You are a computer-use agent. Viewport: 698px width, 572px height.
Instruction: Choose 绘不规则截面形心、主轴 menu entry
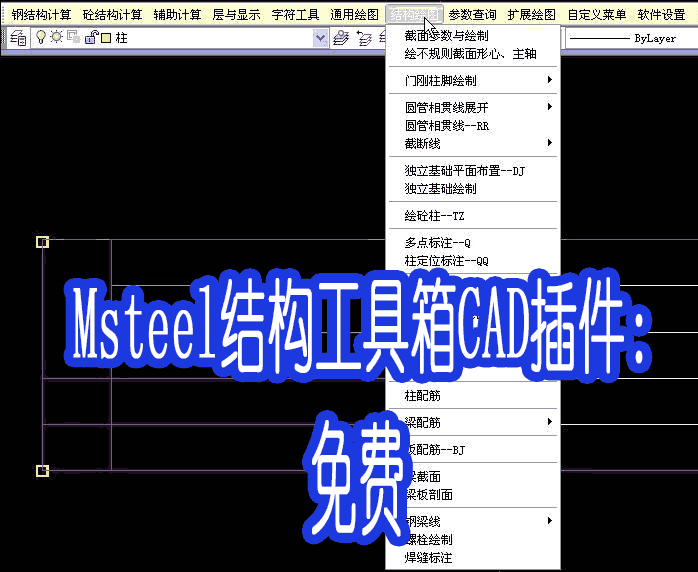473,54
